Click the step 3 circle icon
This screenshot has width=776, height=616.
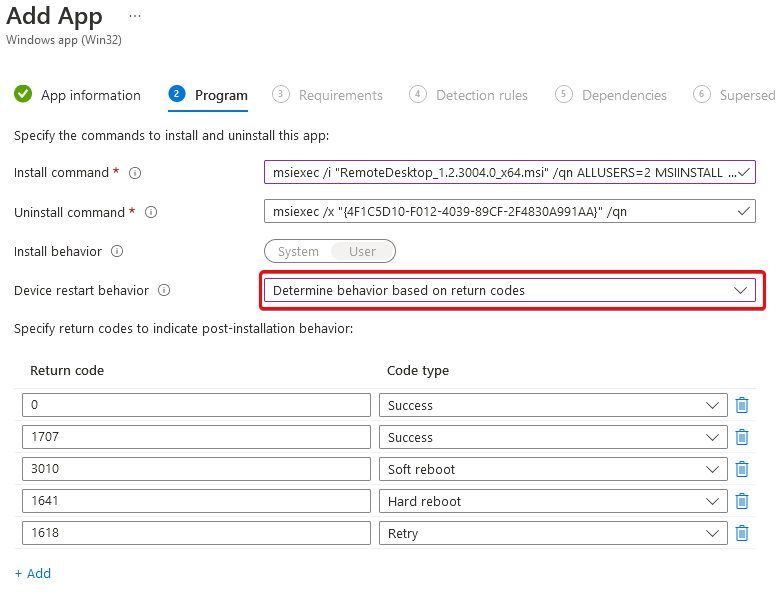click(281, 94)
